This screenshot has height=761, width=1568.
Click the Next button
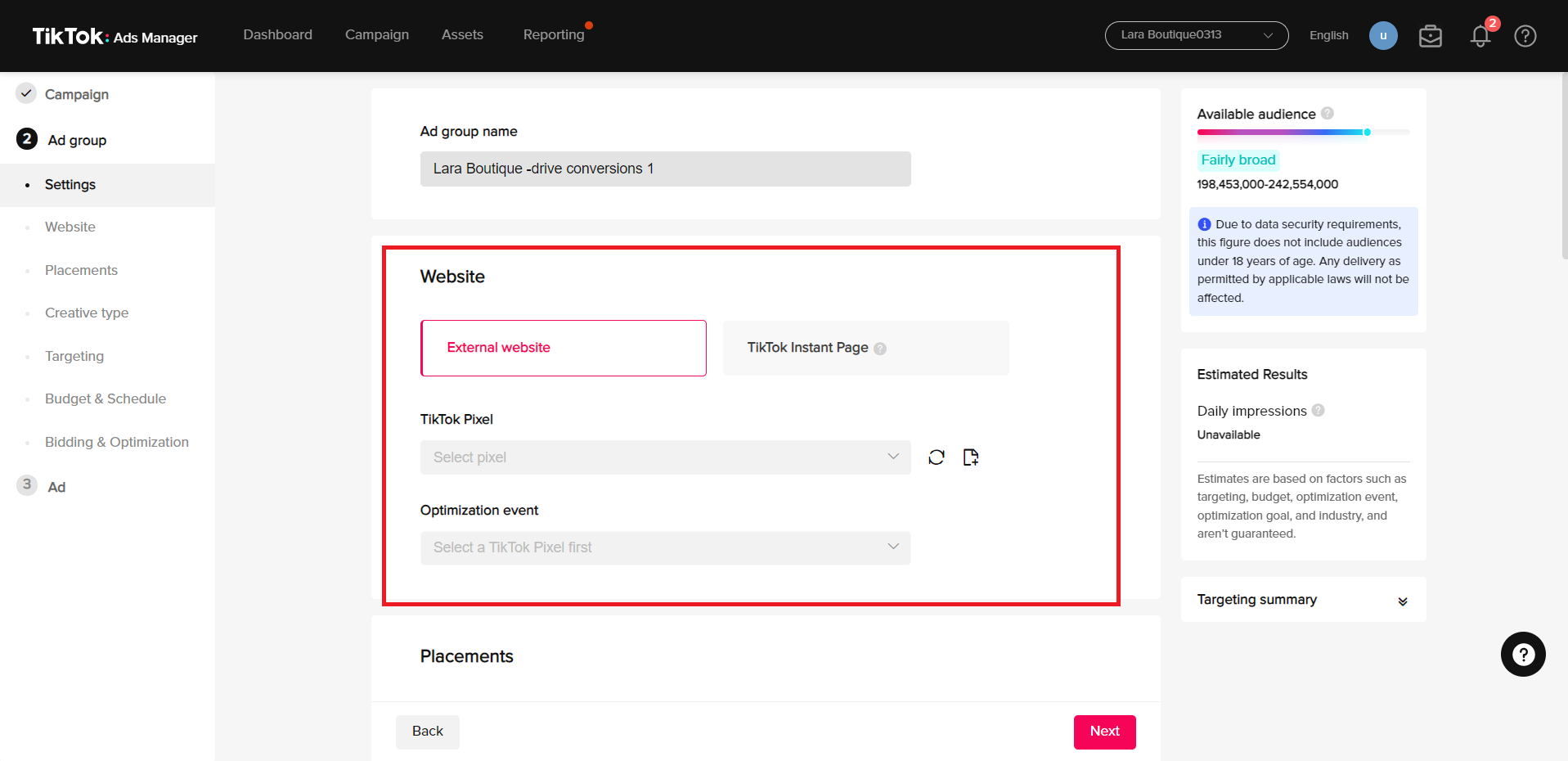coord(1103,731)
